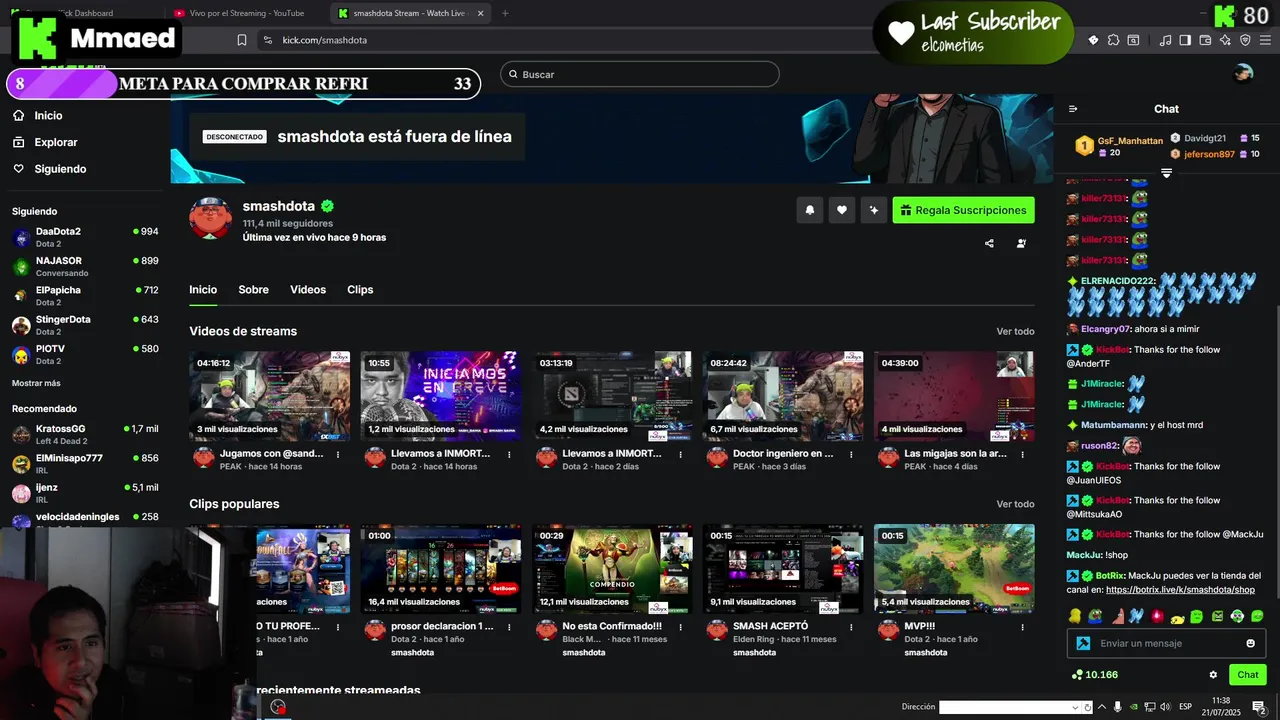Click the 'Enviar un mensaje' chat input
The height and width of the screenshot is (720, 1280).
pos(1166,643)
